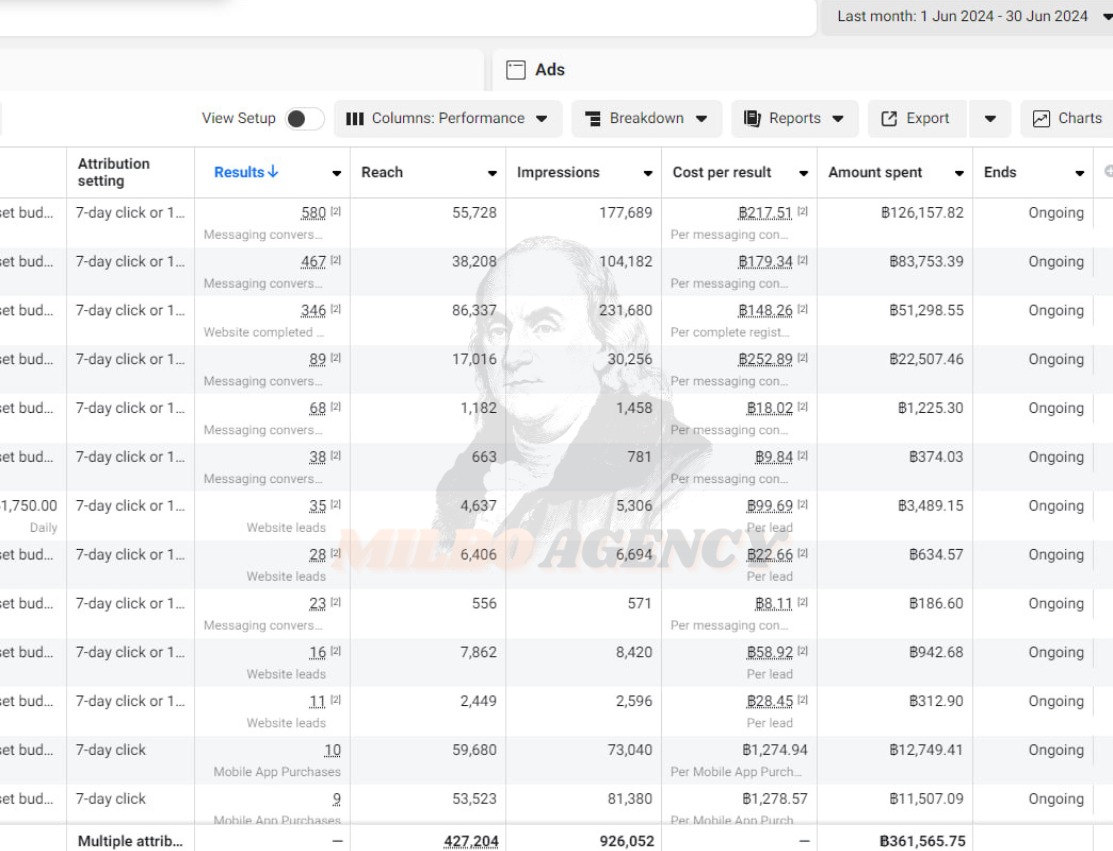Click the Amount spent column header
Viewport: 1113px width, 851px height.
pos(875,172)
